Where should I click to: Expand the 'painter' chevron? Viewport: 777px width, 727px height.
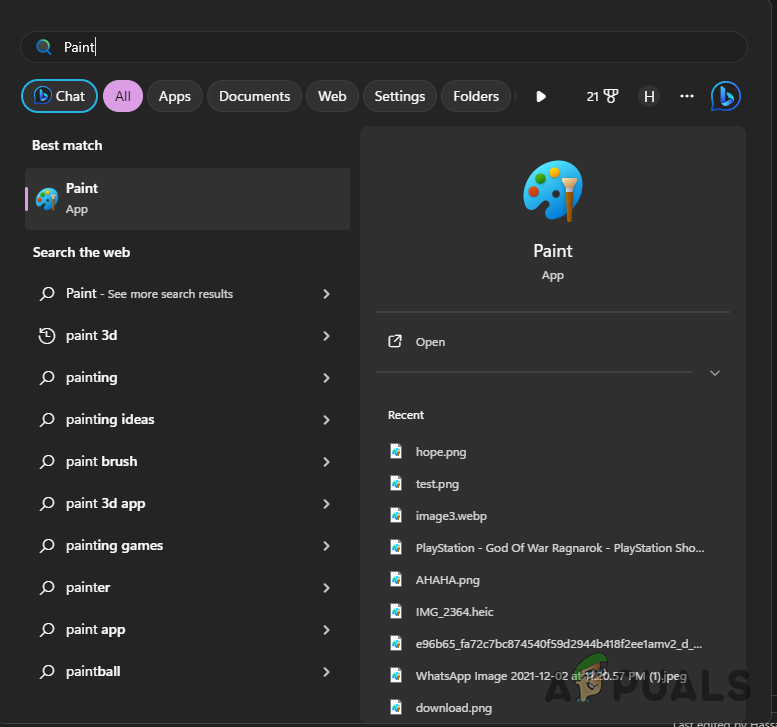326,588
